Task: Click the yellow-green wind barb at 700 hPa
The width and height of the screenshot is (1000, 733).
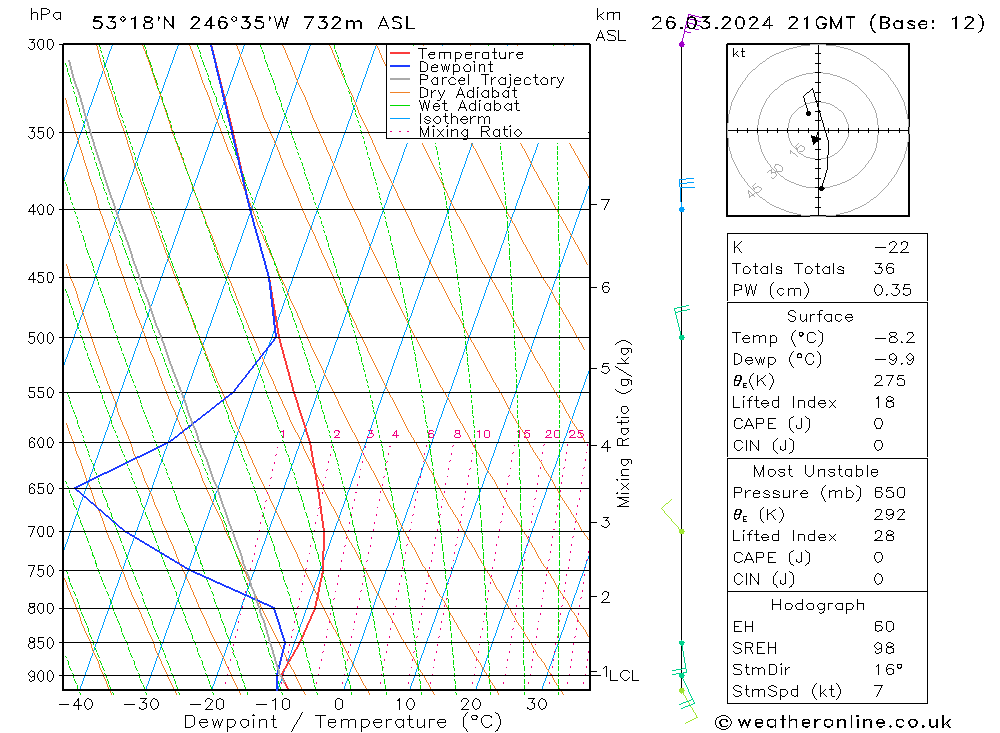Action: (673, 517)
